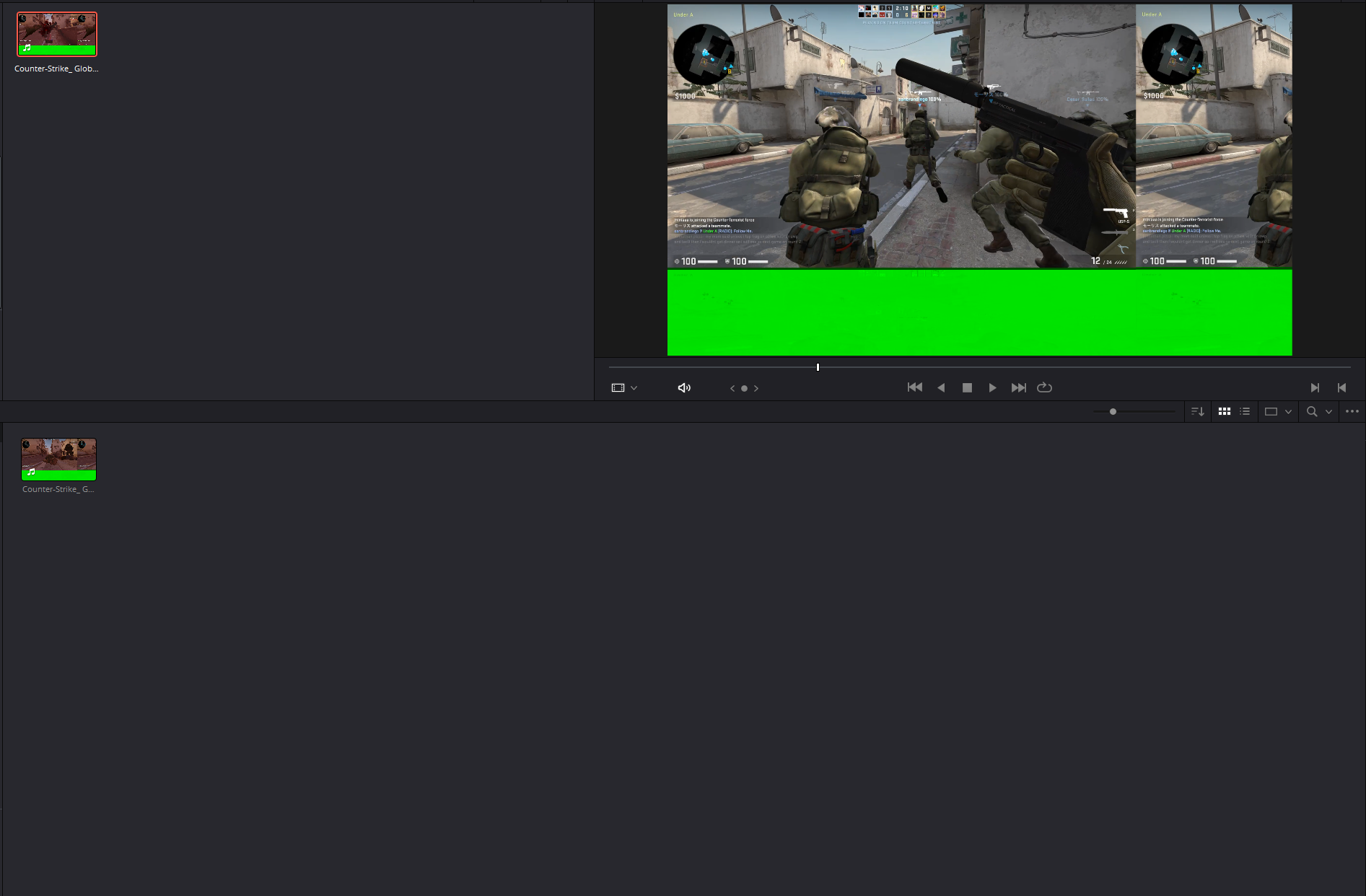Switch the media pool to list view
This screenshot has height=896, width=1366.
(1245, 411)
